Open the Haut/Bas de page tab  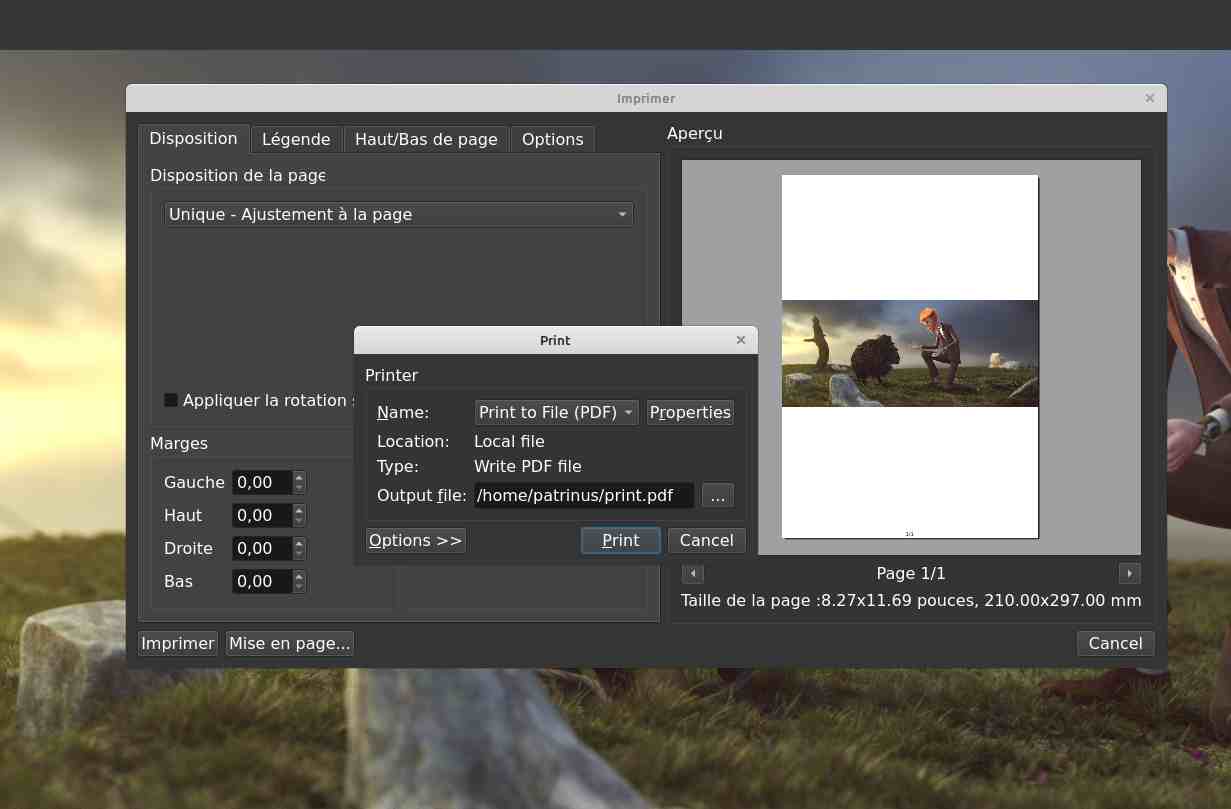coord(426,140)
